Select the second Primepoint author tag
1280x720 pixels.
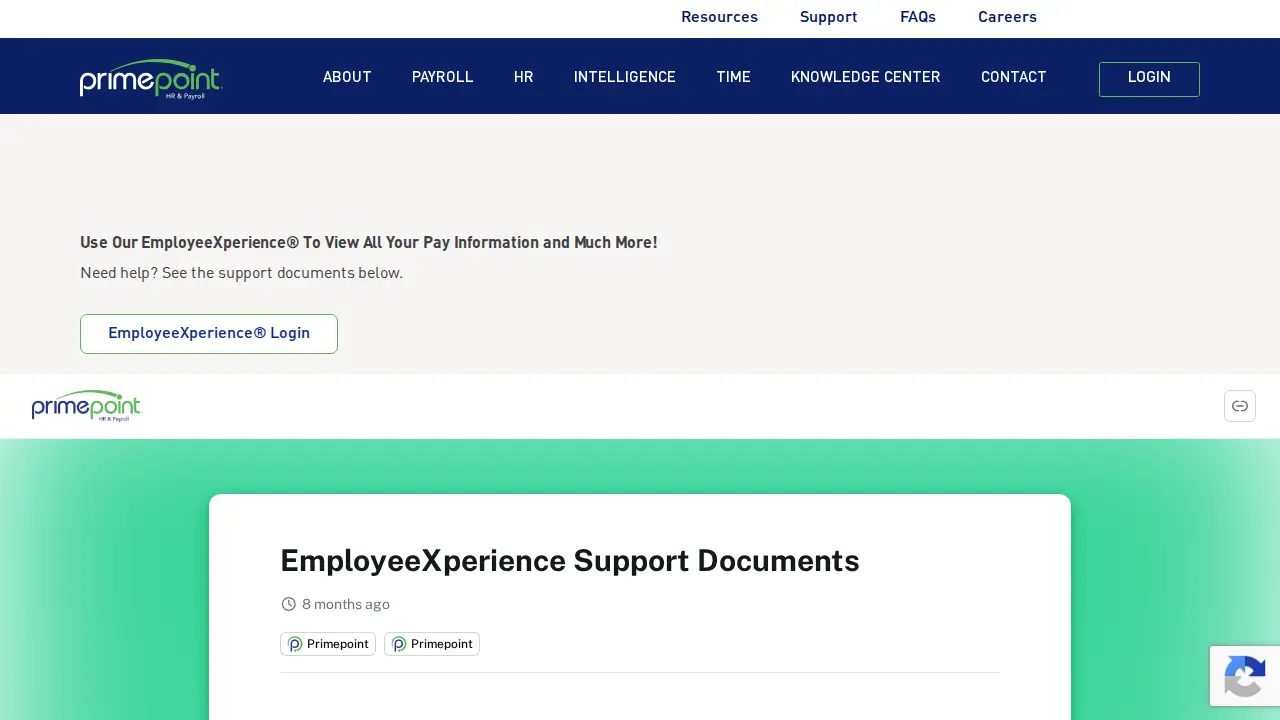tap(432, 644)
